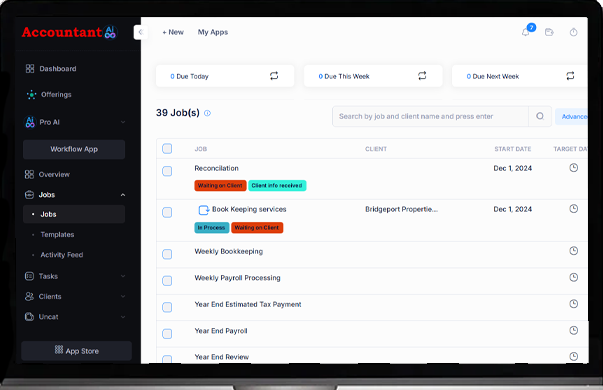Click the search magnifier icon
Screen dimensions: 603x390
(540, 116)
